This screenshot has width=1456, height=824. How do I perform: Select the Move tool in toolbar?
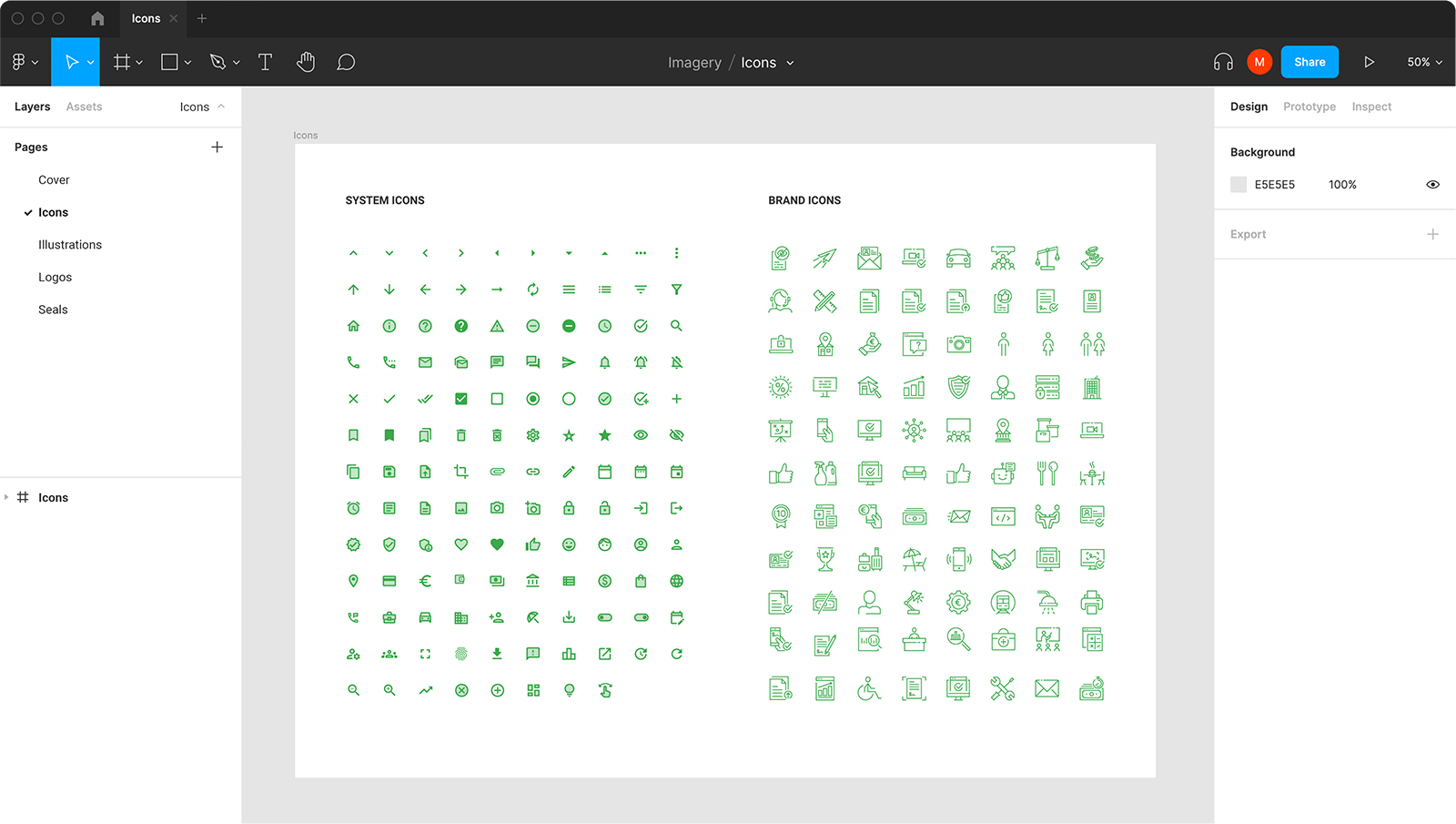pyautogui.click(x=71, y=62)
